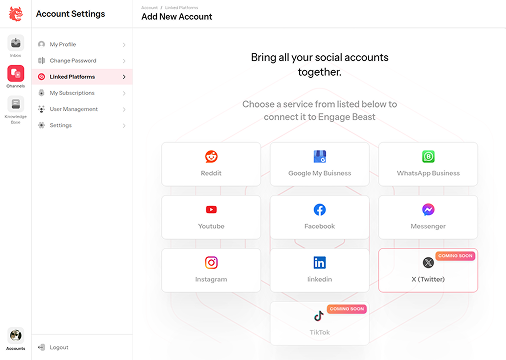This screenshot has height=360, width=506.
Task: Select the X (Twitter) card
Action: coord(428,270)
